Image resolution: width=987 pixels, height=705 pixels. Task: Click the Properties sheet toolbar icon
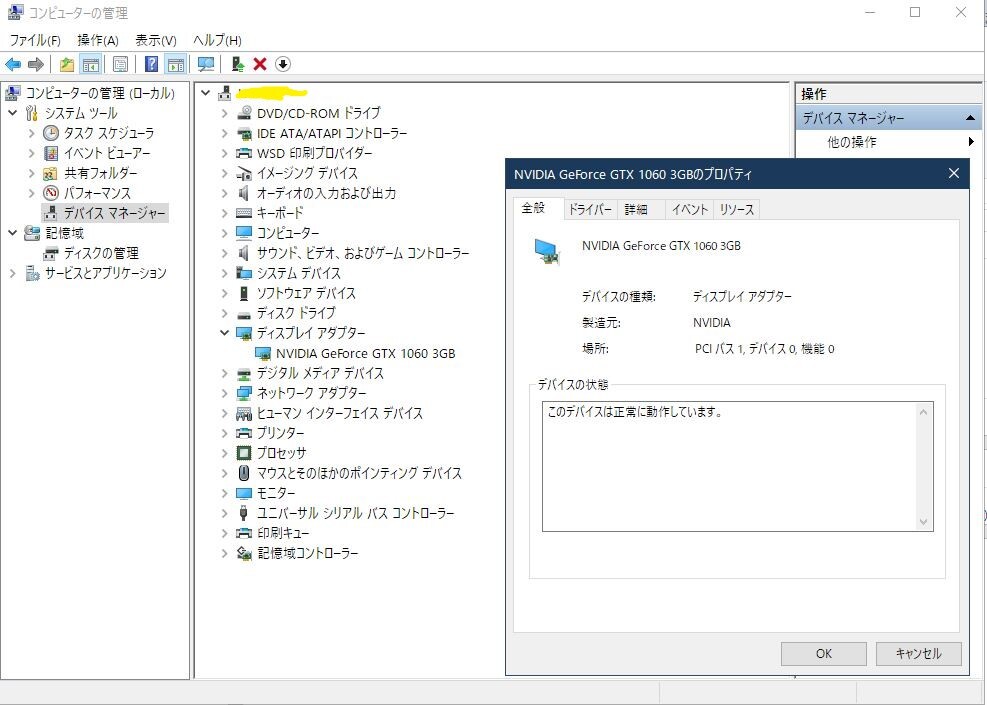pos(120,65)
